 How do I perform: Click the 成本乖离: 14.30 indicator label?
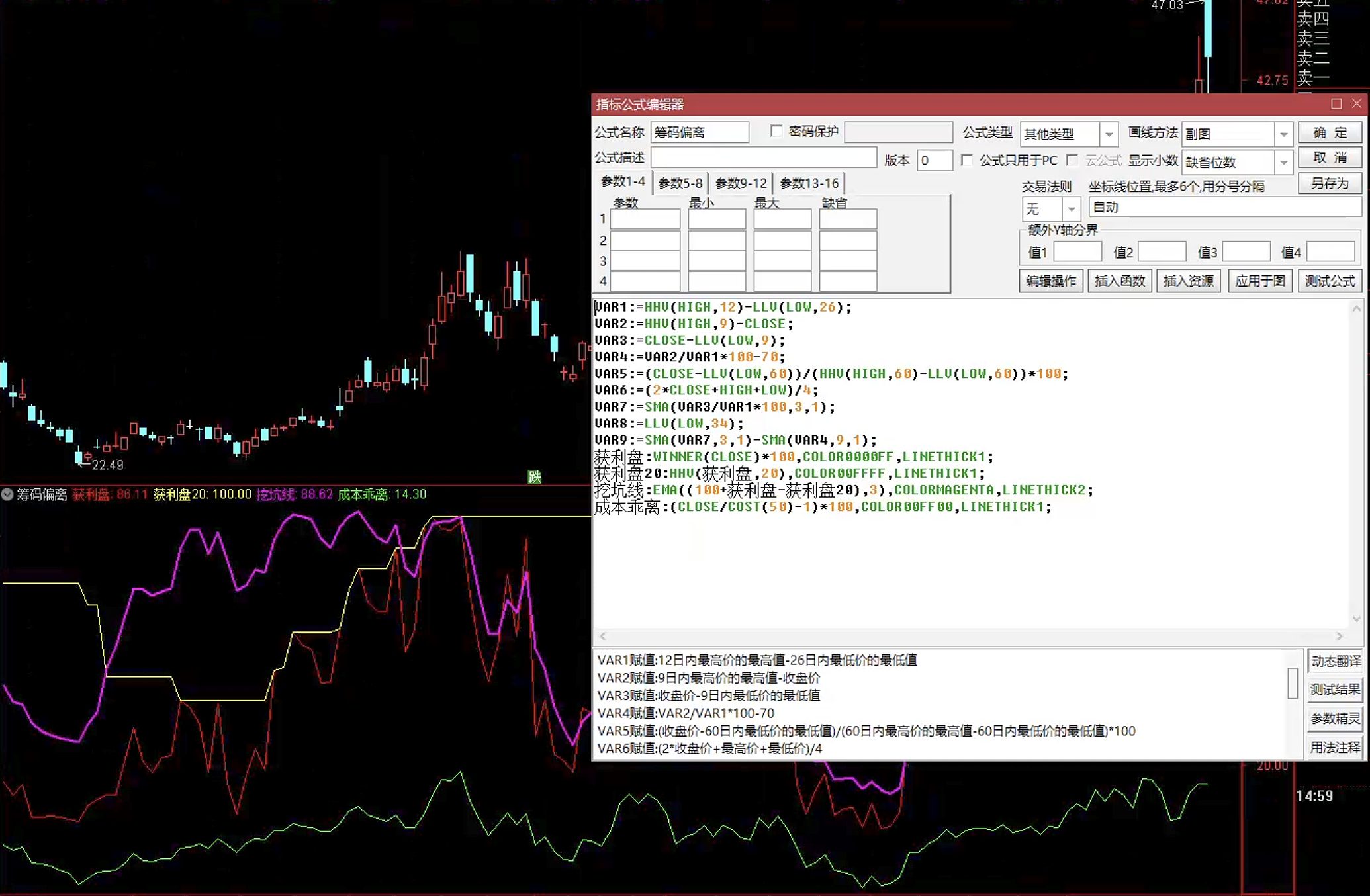382,494
